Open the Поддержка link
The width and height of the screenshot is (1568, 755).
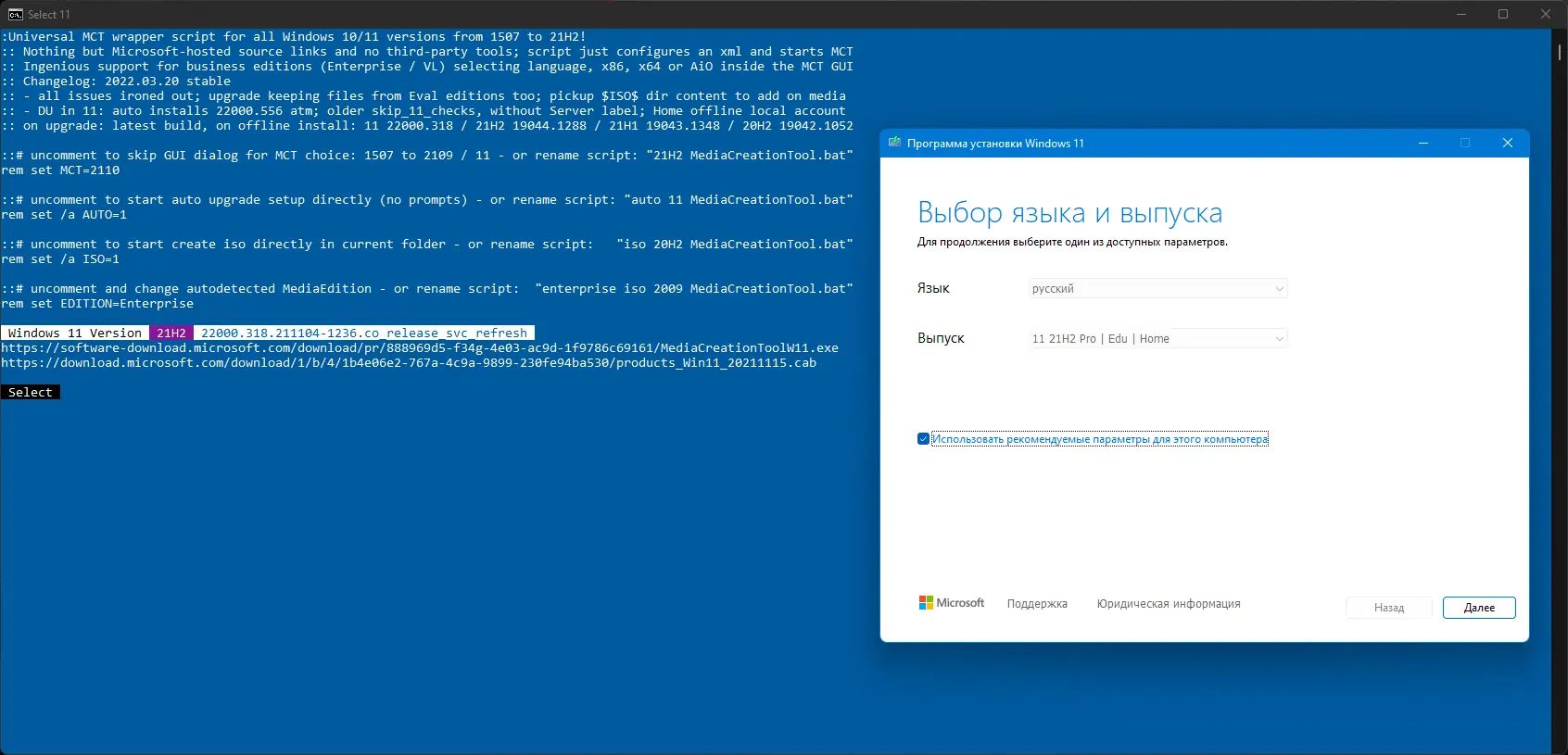tap(1037, 604)
